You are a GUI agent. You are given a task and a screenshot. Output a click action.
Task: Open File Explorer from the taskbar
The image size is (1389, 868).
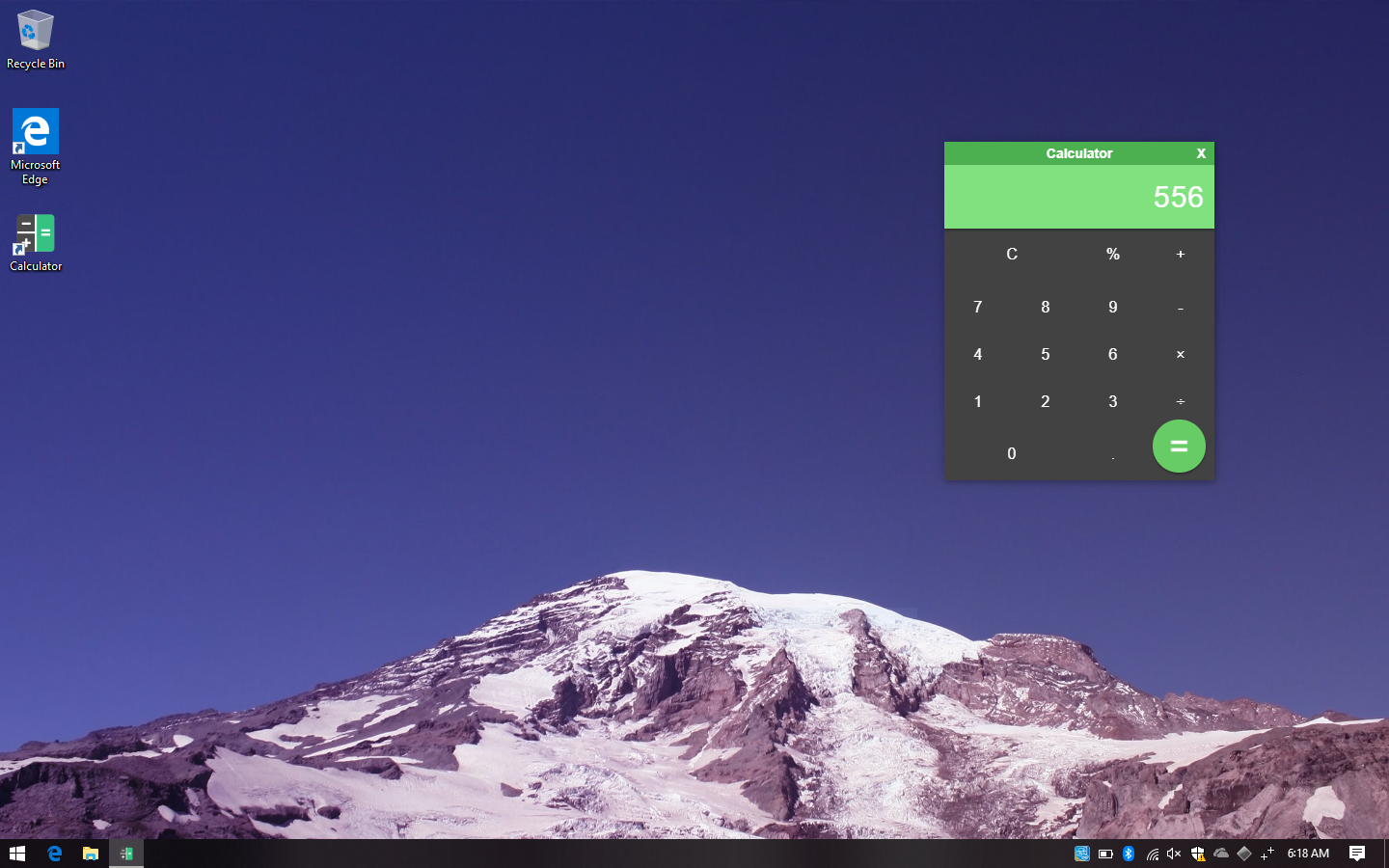tap(90, 854)
